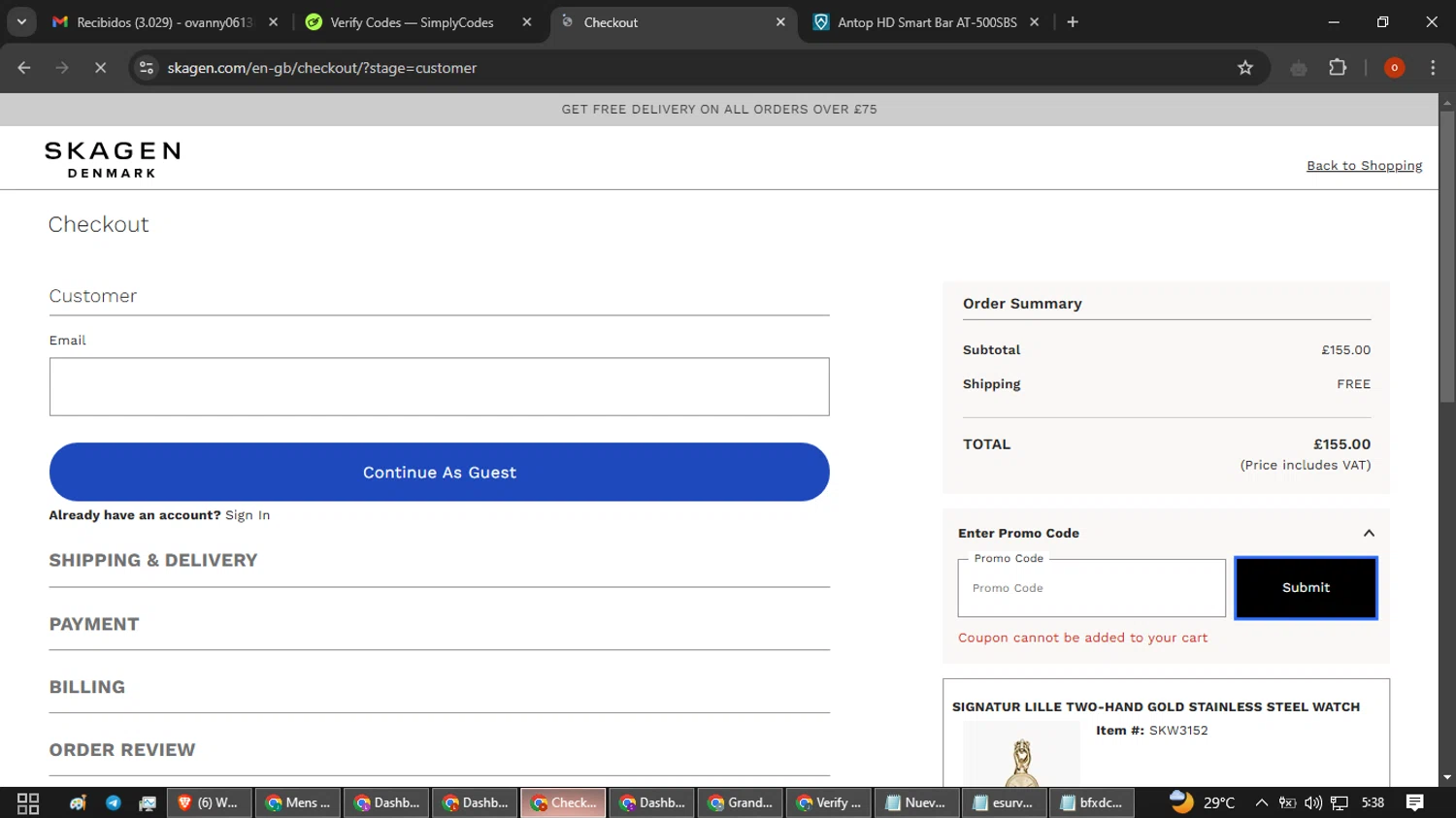The image size is (1456, 818).
Task: Open the Brave (6) W... taskbar window
Action: pos(209,802)
